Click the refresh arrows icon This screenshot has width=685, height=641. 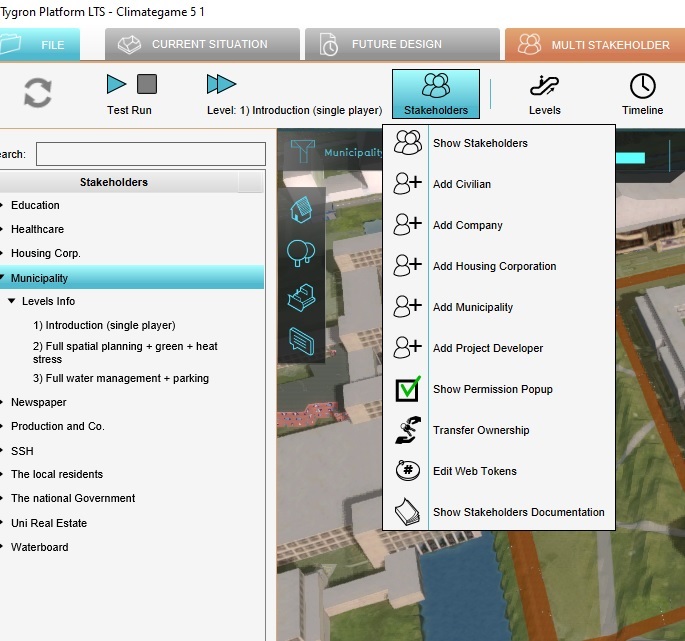point(38,93)
